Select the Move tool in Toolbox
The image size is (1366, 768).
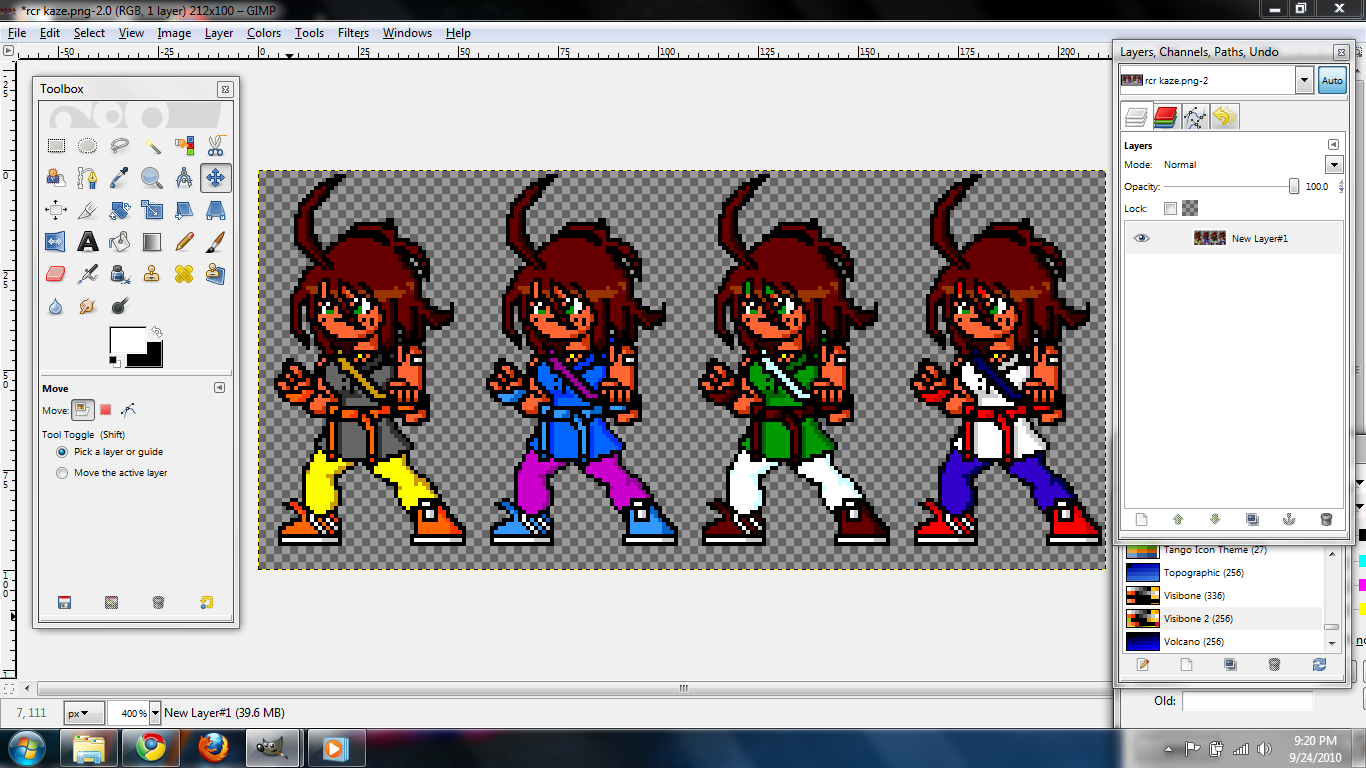pos(216,178)
